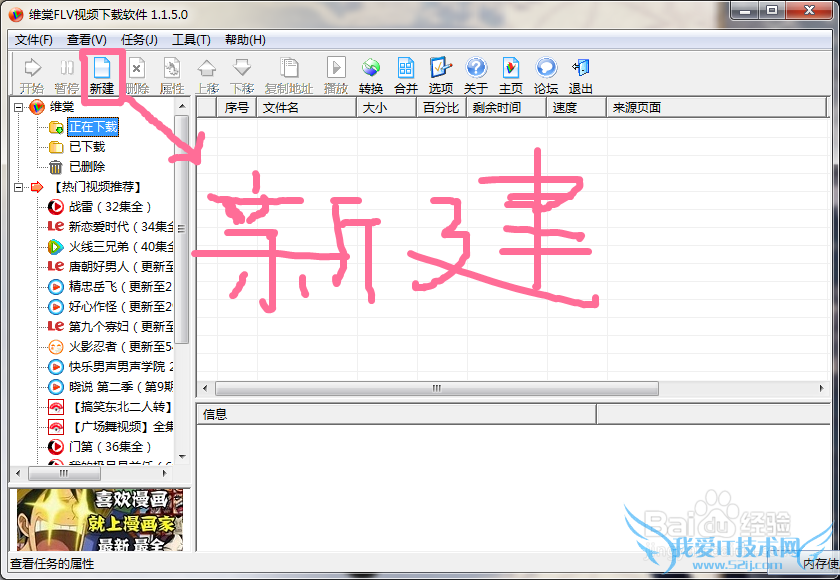Click the orange face icon beside 火影忍者
Screen dimensions: 840x580
click(x=56, y=347)
